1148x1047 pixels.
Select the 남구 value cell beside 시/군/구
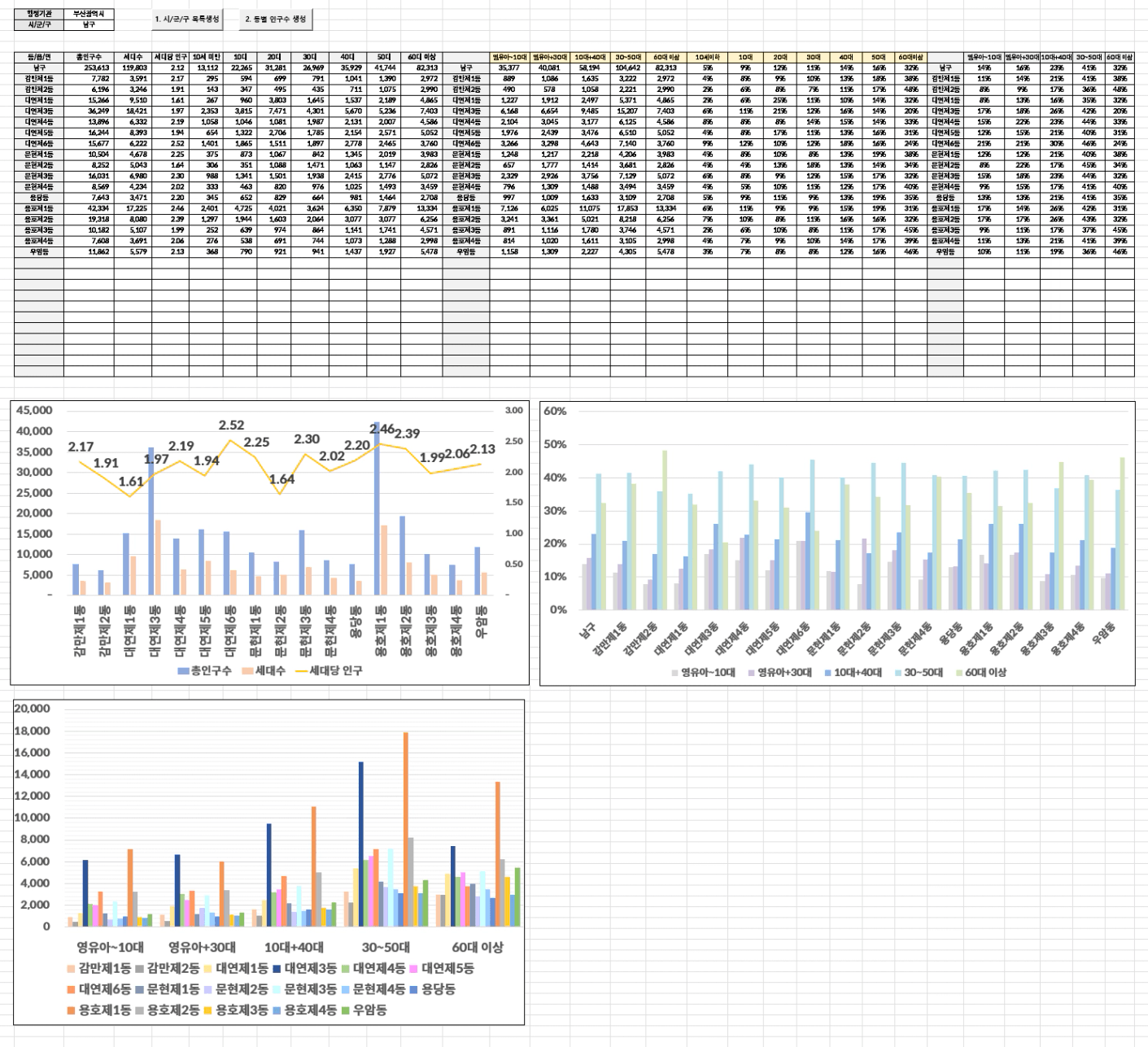point(89,24)
